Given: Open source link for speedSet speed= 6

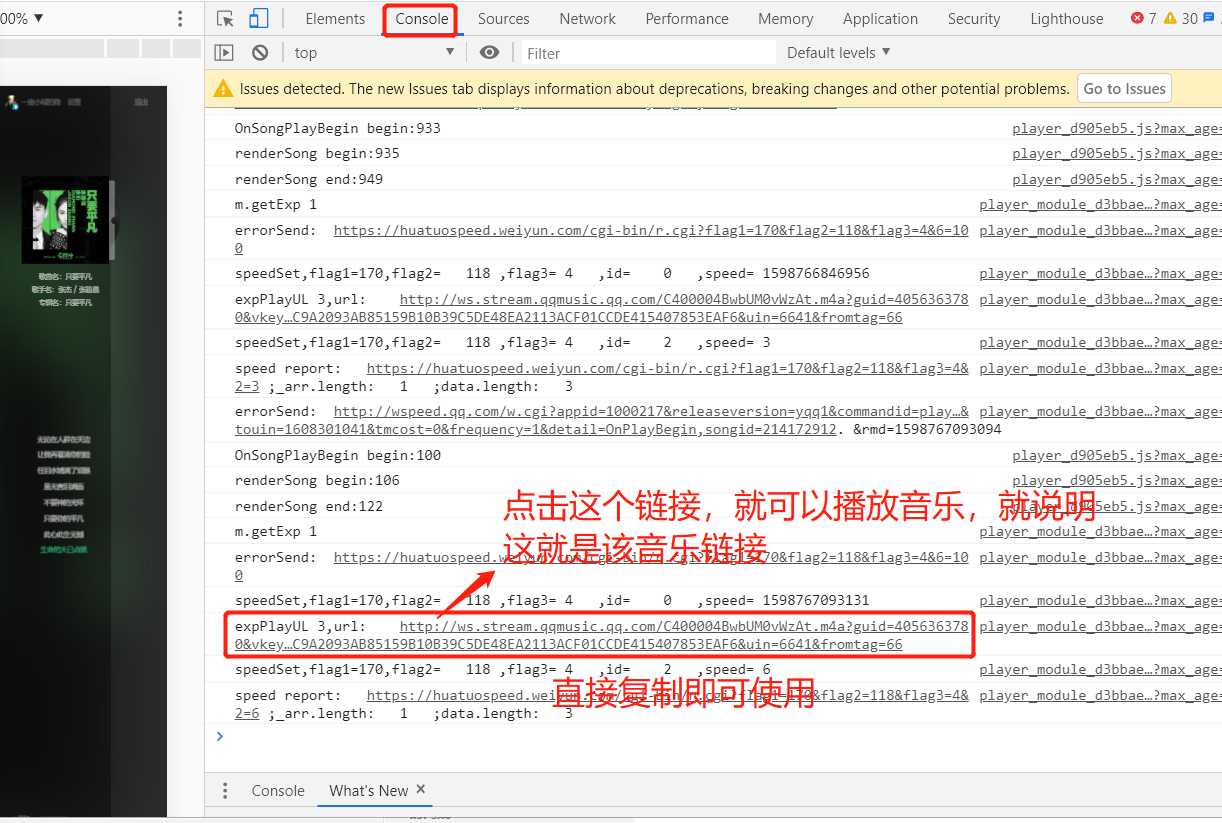Looking at the screenshot, I should pos(1100,670).
